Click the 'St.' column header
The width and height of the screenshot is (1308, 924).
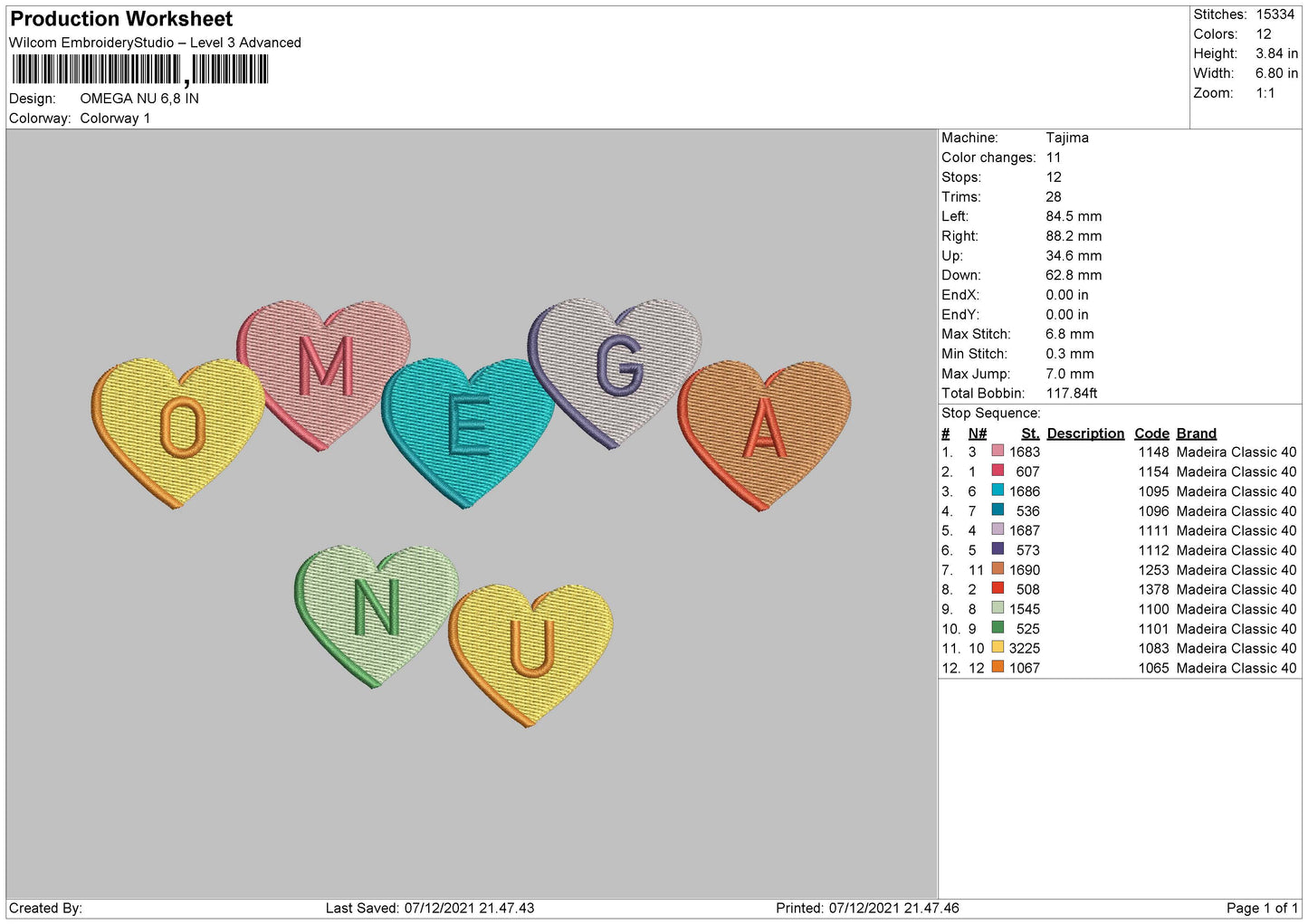tap(1030, 433)
